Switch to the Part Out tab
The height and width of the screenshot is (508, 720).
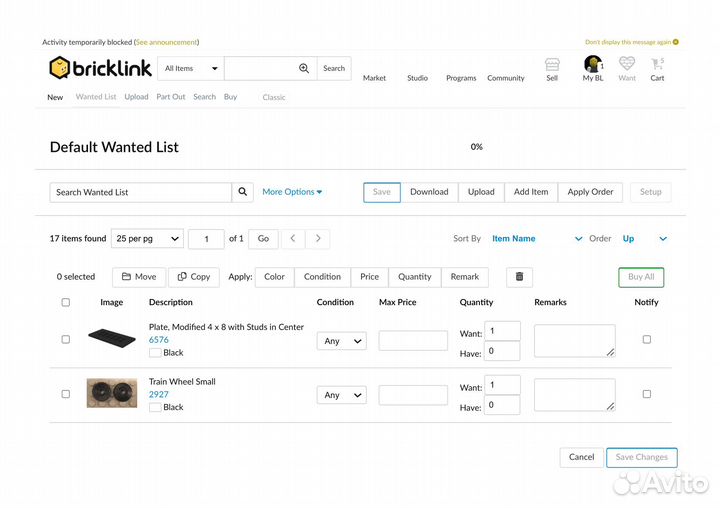(171, 97)
